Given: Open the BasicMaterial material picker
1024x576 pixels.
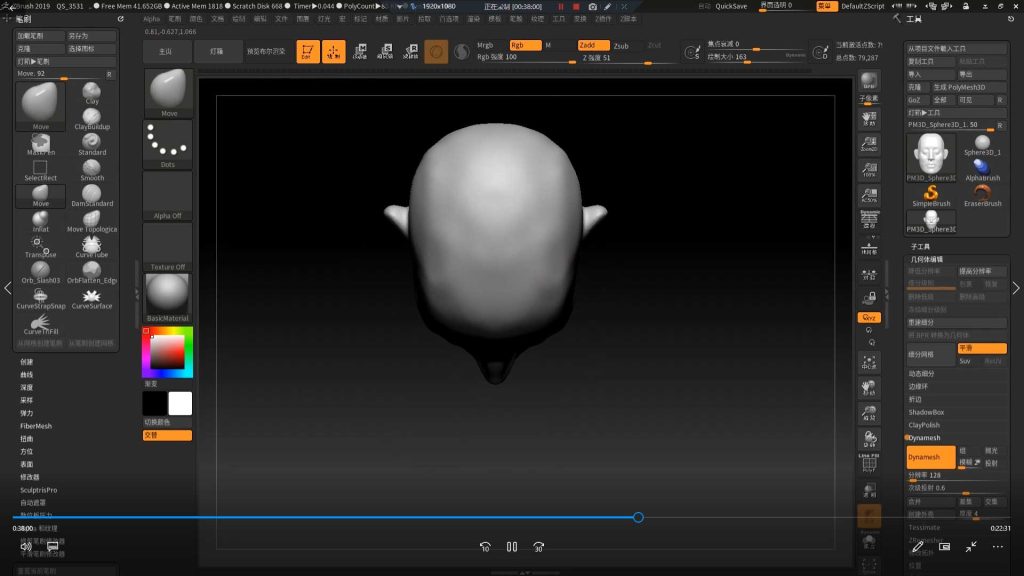Looking at the screenshot, I should tap(168, 298).
